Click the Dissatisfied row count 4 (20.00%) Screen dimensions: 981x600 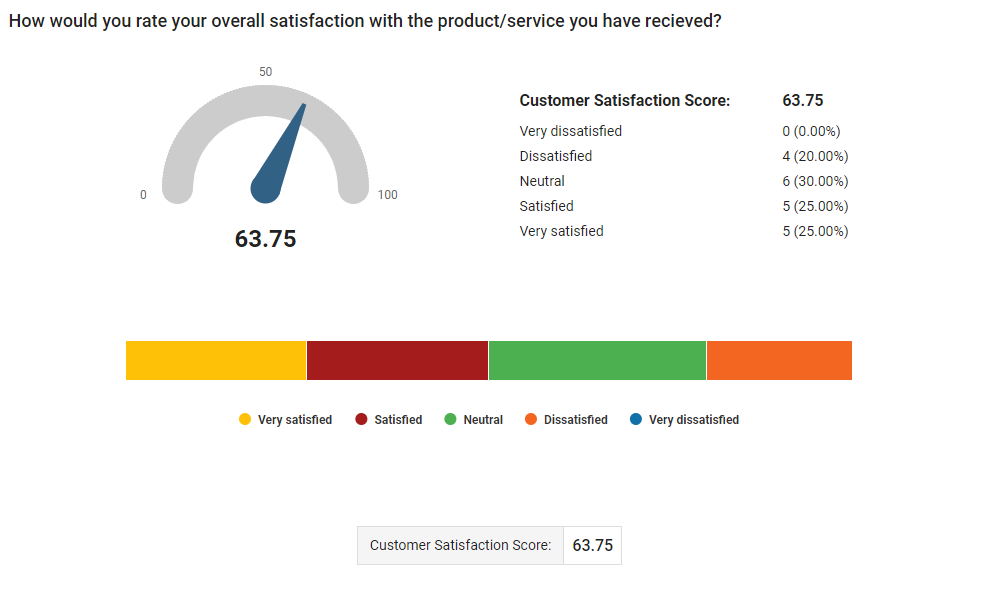pyautogui.click(x=815, y=156)
